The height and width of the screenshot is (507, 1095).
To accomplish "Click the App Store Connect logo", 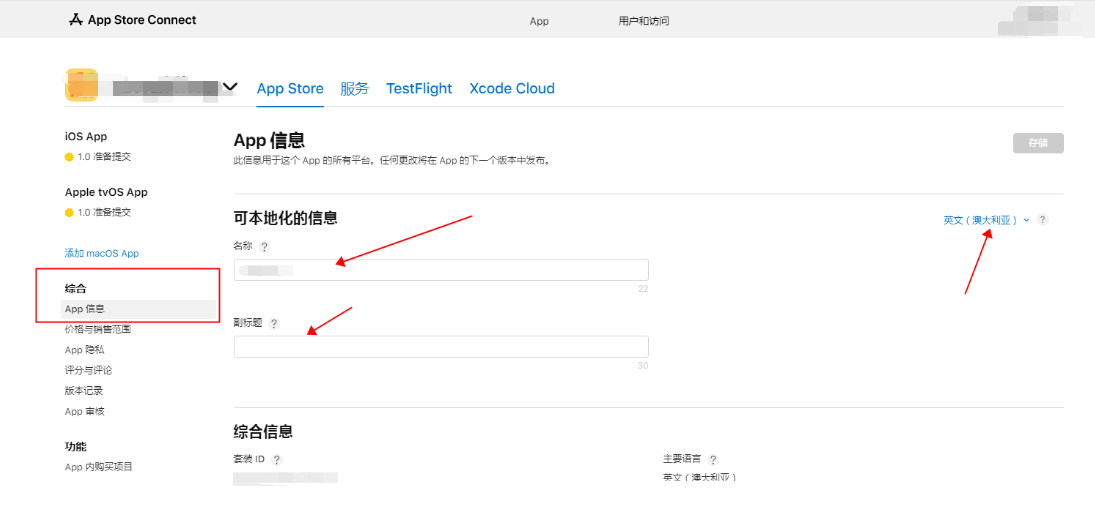I will tap(133, 20).
